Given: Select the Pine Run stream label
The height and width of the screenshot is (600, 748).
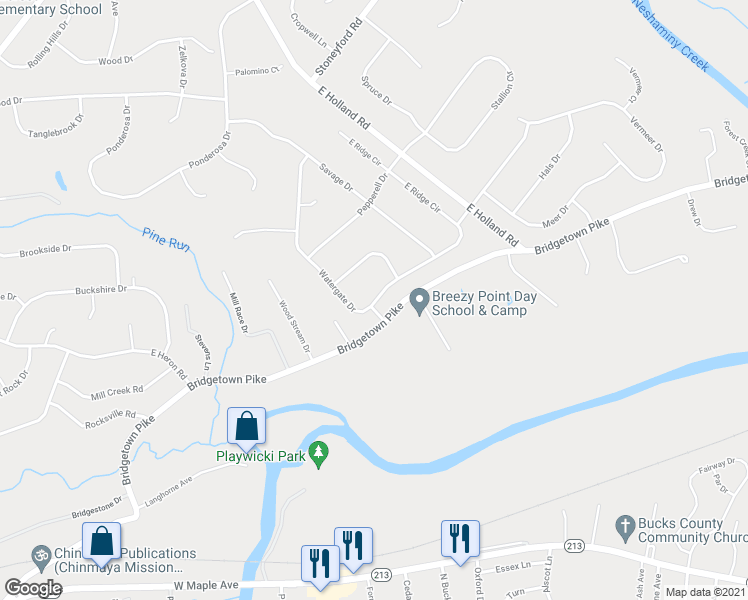Looking at the screenshot, I should [x=166, y=239].
